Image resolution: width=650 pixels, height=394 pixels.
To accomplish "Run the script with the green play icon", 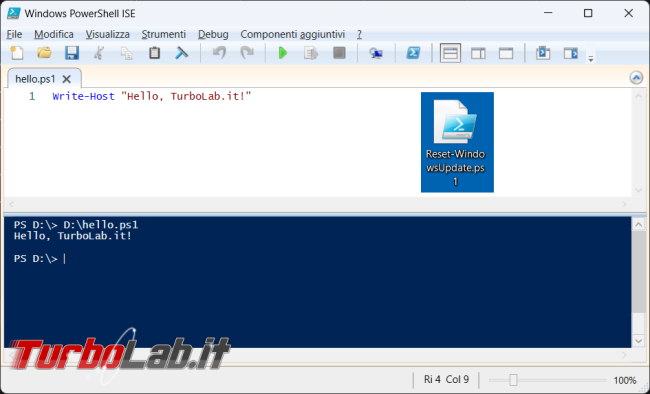I will 283,53.
